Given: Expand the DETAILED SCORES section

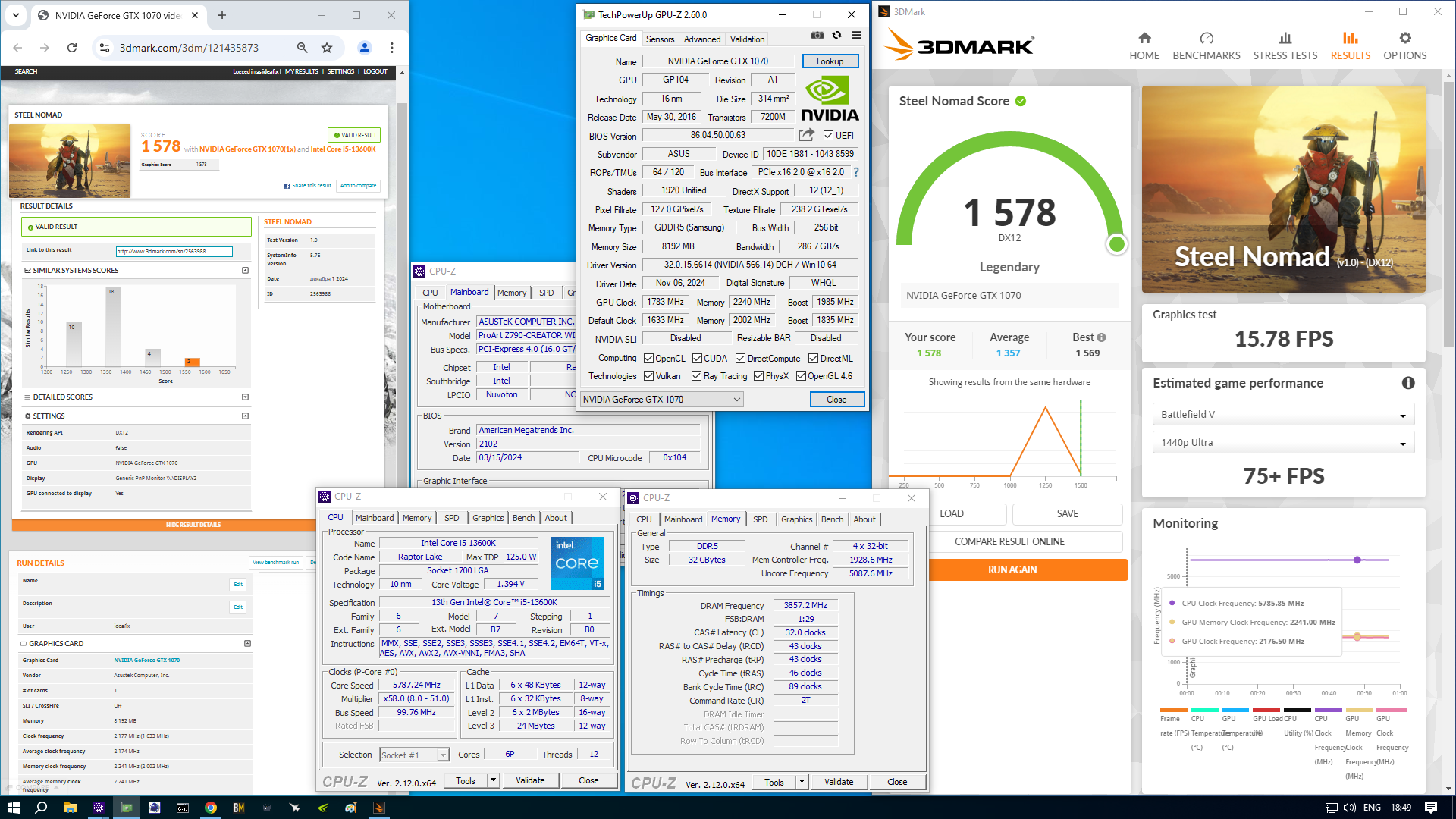Looking at the screenshot, I should coord(245,397).
